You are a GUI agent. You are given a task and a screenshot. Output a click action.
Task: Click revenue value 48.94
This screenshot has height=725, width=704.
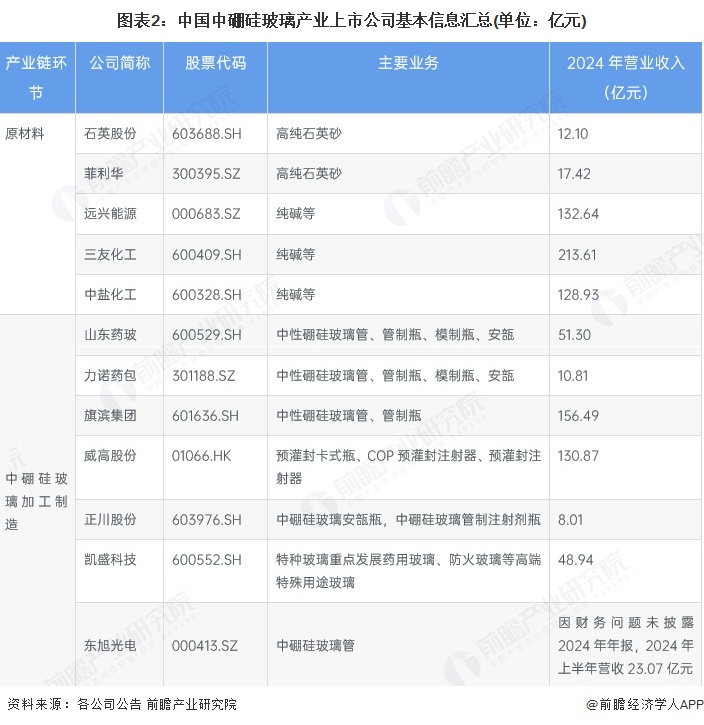[575, 560]
